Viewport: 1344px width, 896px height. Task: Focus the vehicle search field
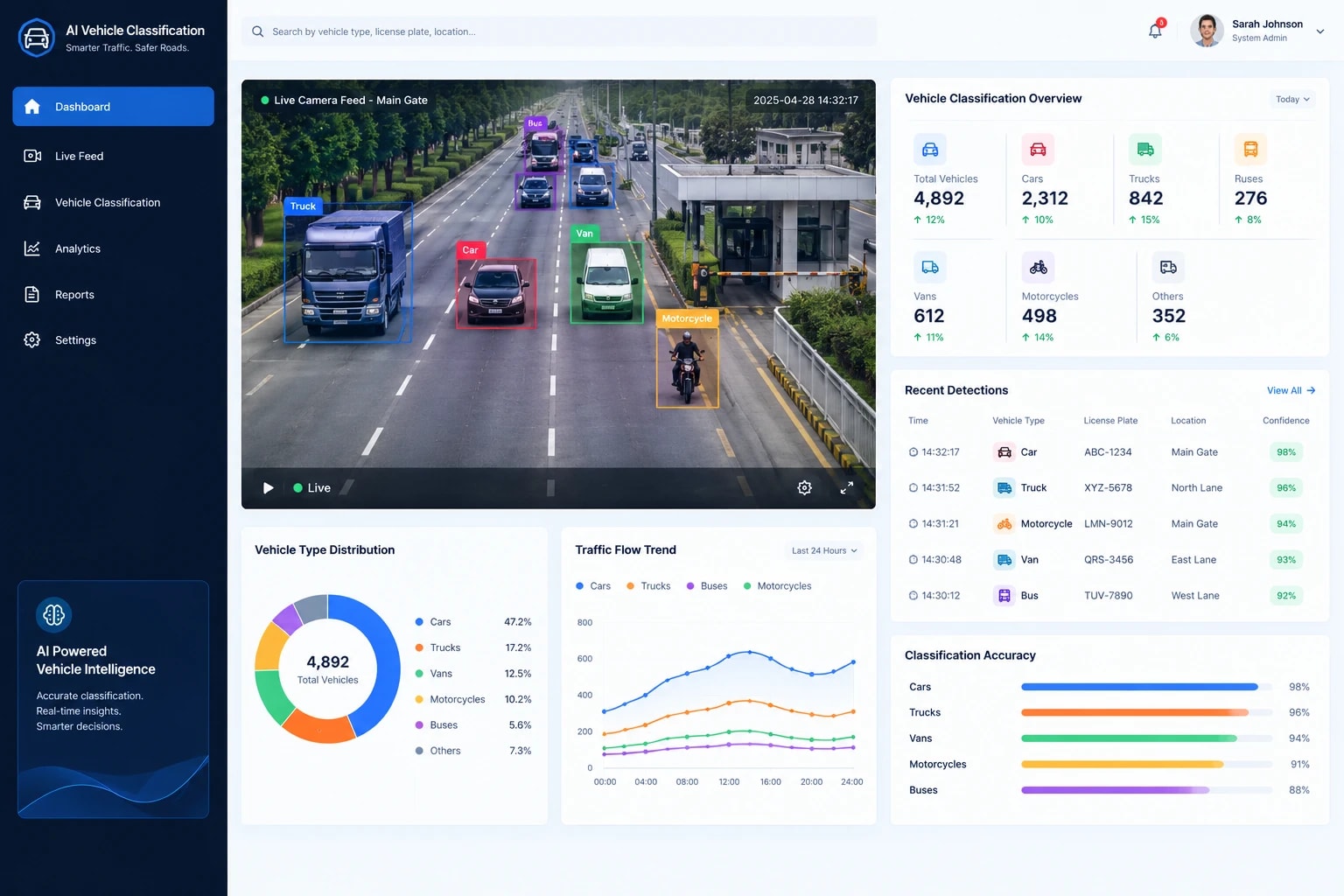pyautogui.click(x=558, y=31)
